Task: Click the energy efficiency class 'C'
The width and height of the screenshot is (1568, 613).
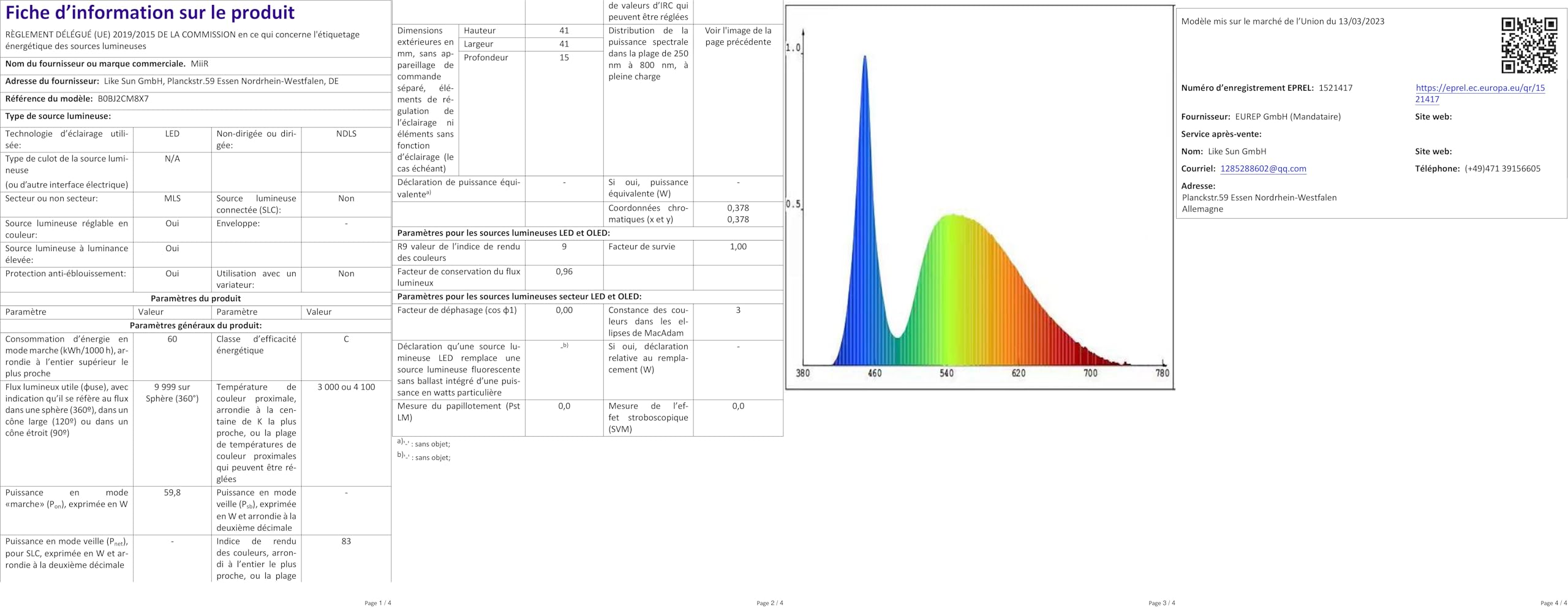Action: coord(346,339)
